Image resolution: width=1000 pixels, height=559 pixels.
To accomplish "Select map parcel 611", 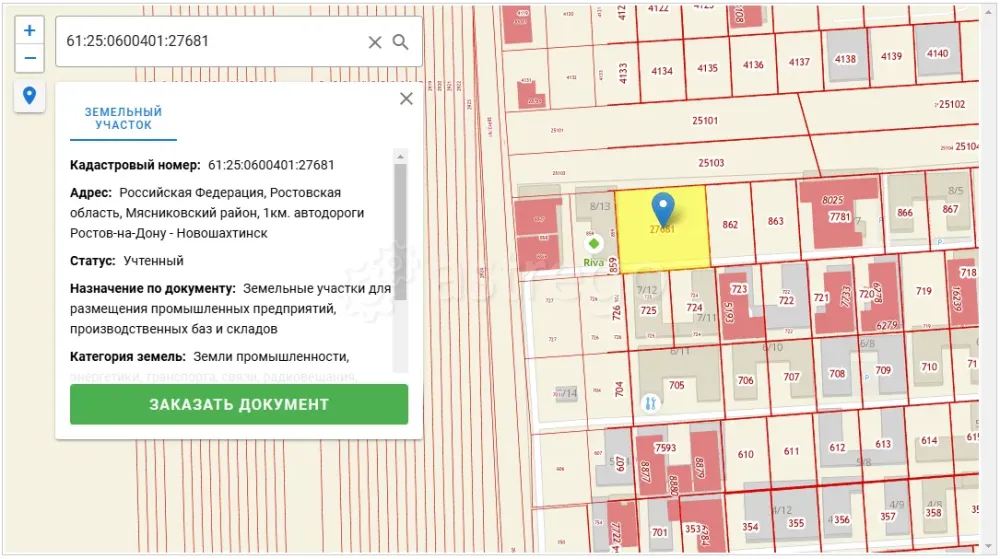I will (x=791, y=451).
